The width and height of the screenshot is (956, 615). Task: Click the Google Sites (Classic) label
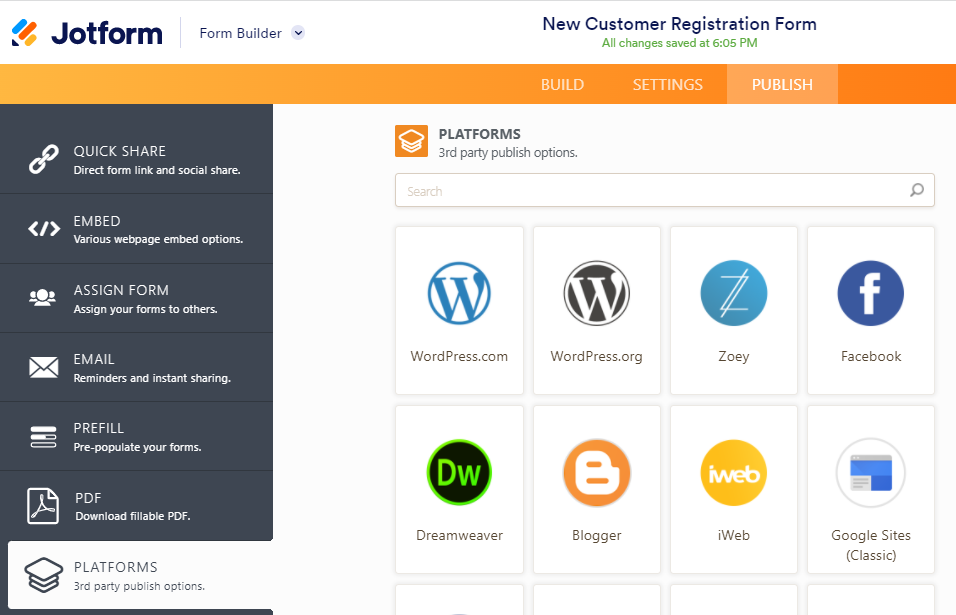tap(871, 546)
